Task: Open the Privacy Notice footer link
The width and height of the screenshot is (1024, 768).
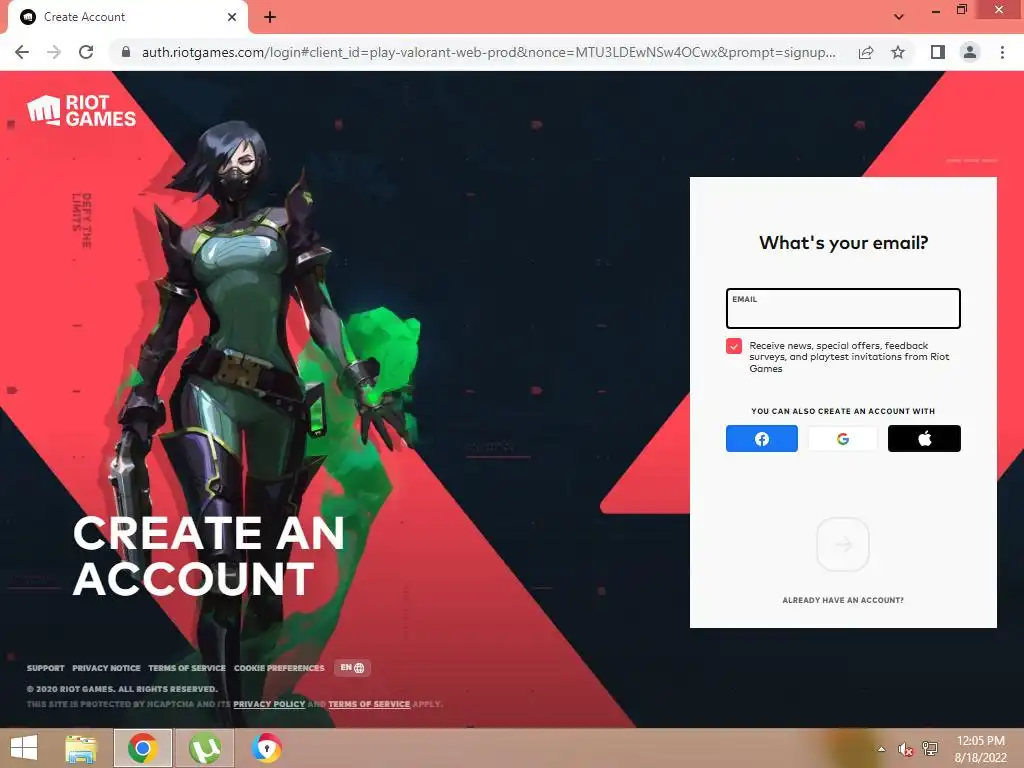Action: point(106,668)
